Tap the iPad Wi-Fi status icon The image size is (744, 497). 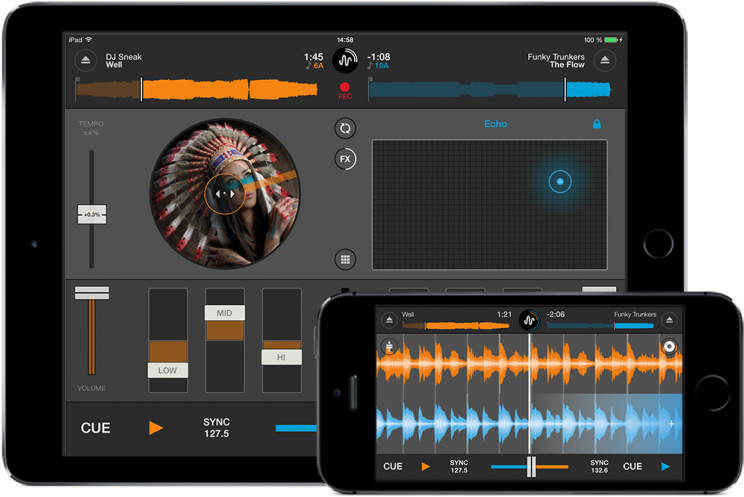pos(89,39)
